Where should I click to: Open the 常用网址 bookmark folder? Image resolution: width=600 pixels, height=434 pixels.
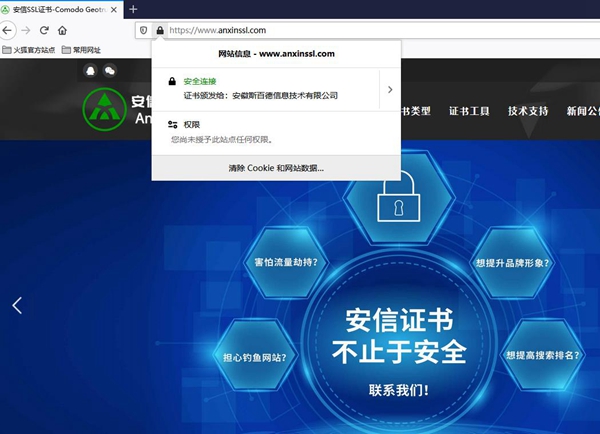tap(81, 49)
